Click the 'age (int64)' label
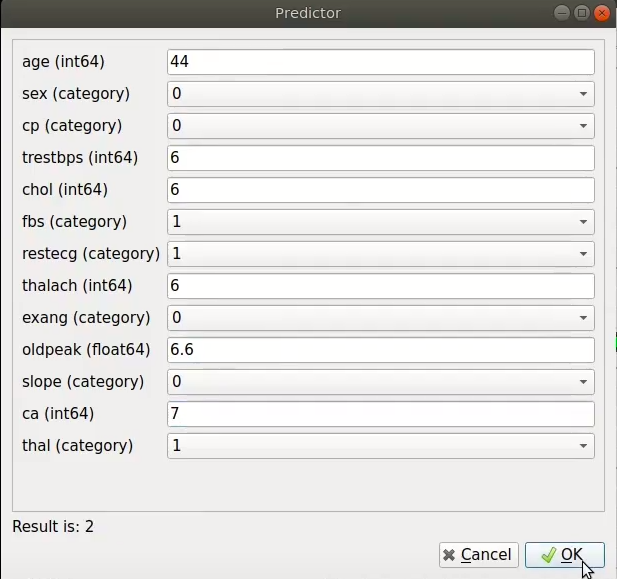This screenshot has width=617, height=579. click(x=63, y=62)
